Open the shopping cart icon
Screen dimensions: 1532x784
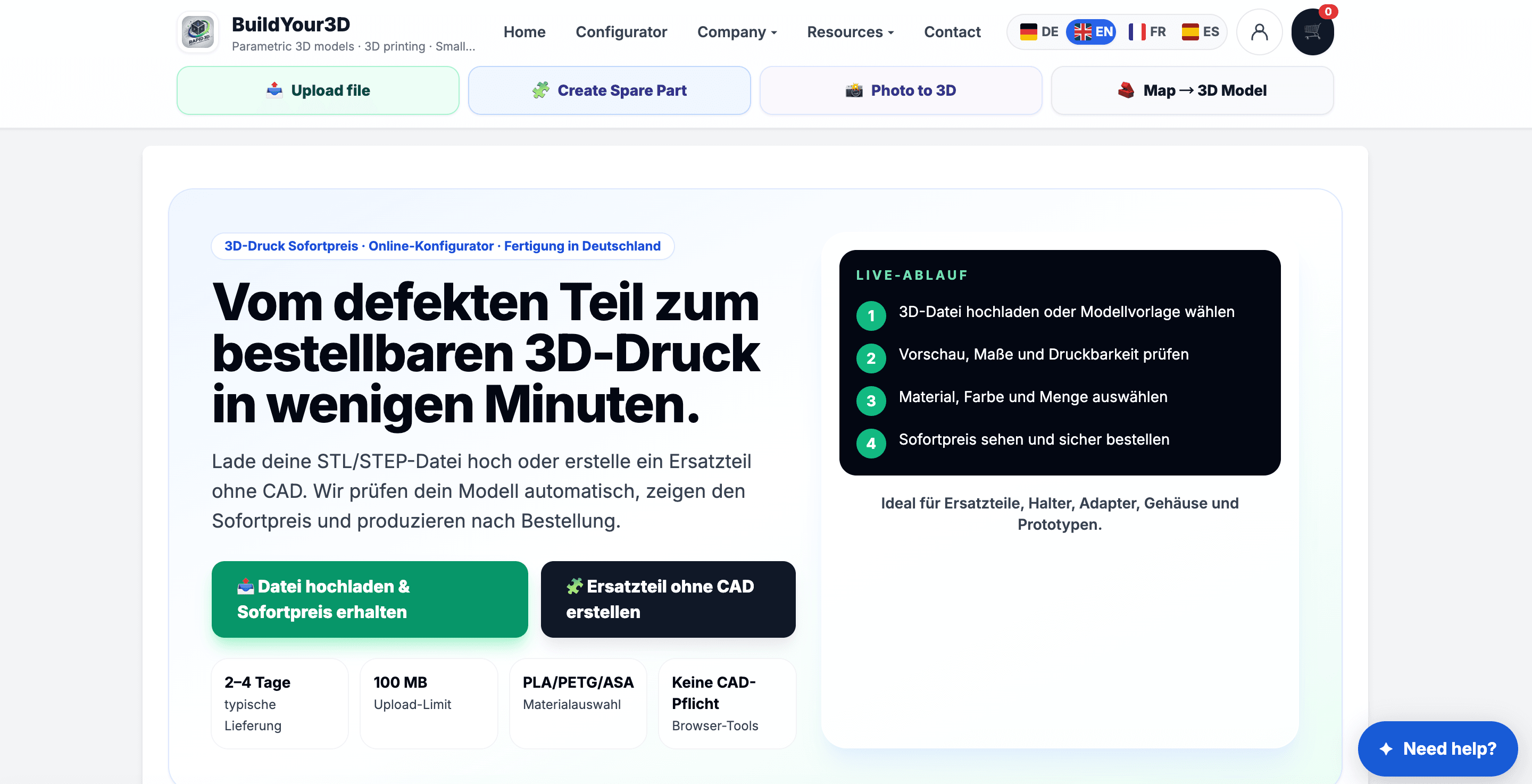(1312, 32)
